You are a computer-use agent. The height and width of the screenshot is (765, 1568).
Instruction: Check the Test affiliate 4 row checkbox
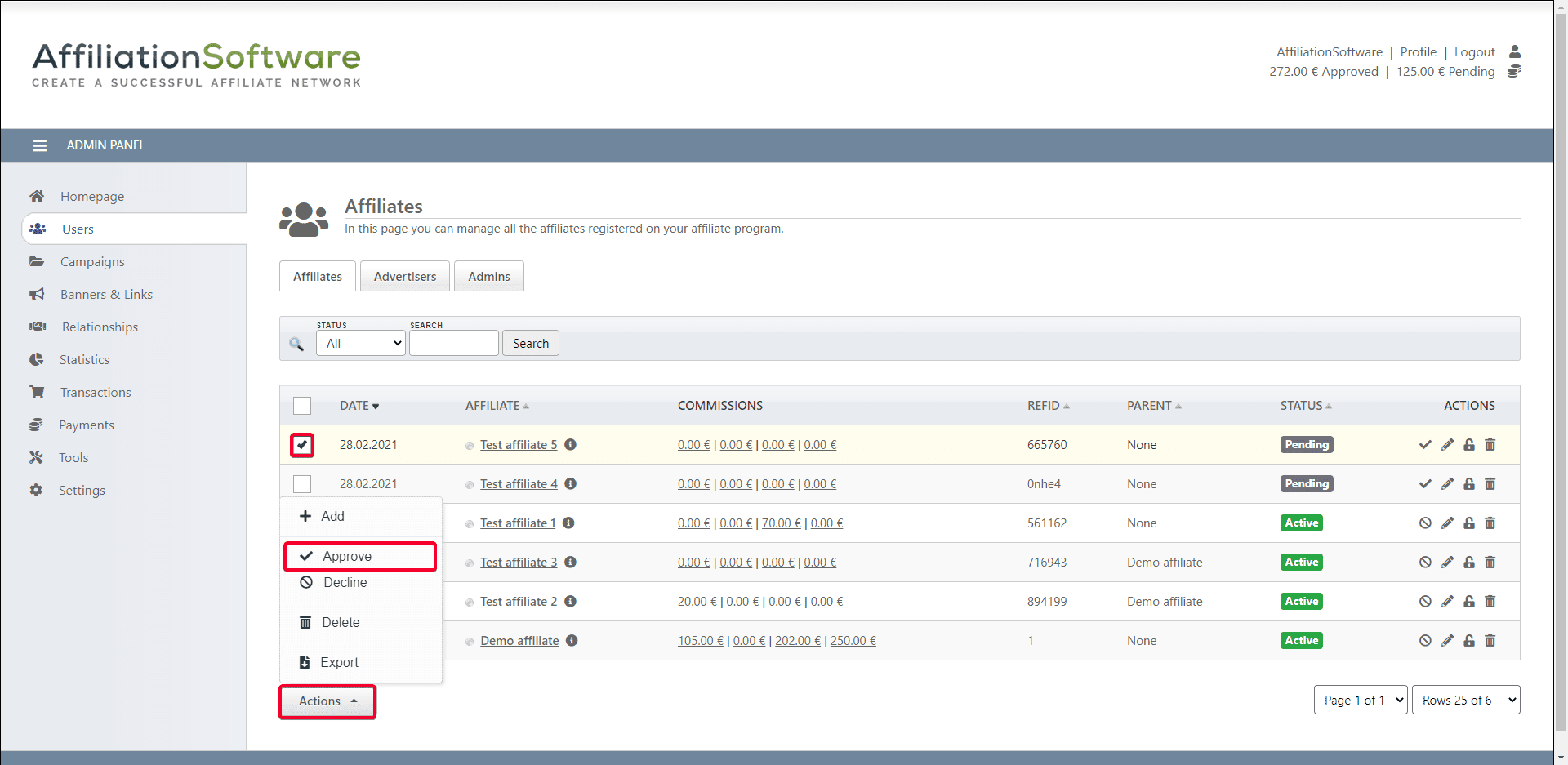click(x=302, y=484)
